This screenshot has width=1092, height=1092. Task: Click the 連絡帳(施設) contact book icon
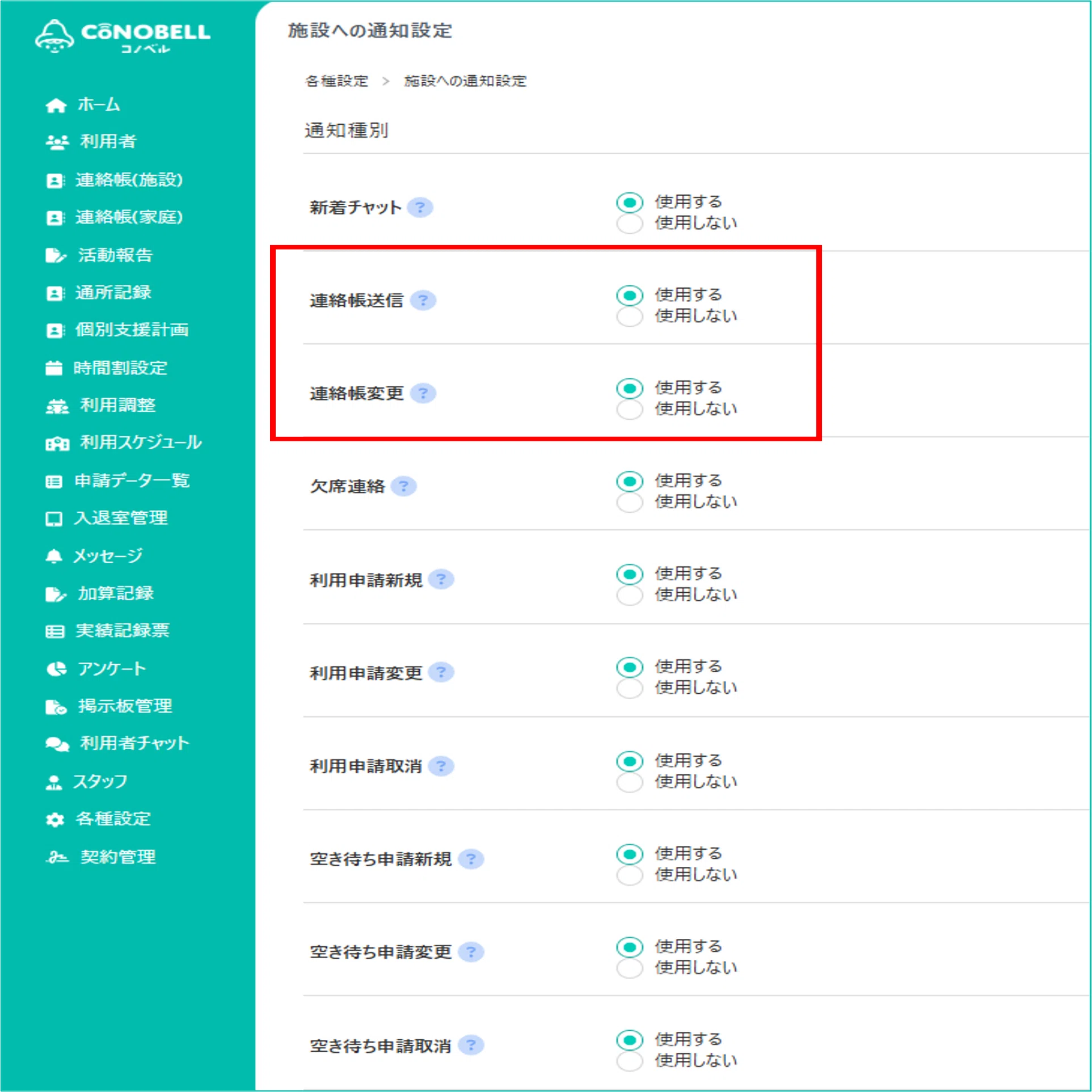[x=55, y=180]
